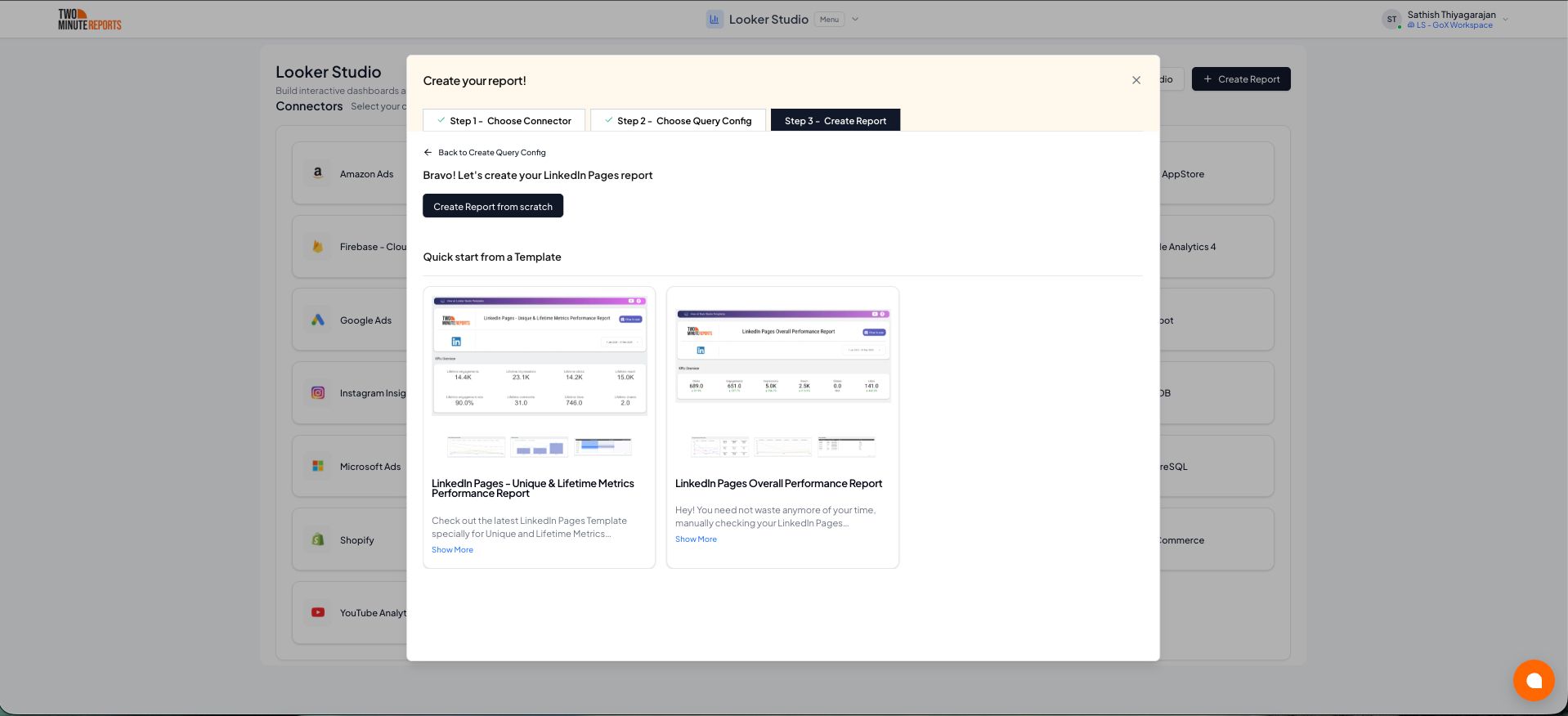Select the Amazon Ads connector label
The height and width of the screenshot is (716, 1568).
366,174
